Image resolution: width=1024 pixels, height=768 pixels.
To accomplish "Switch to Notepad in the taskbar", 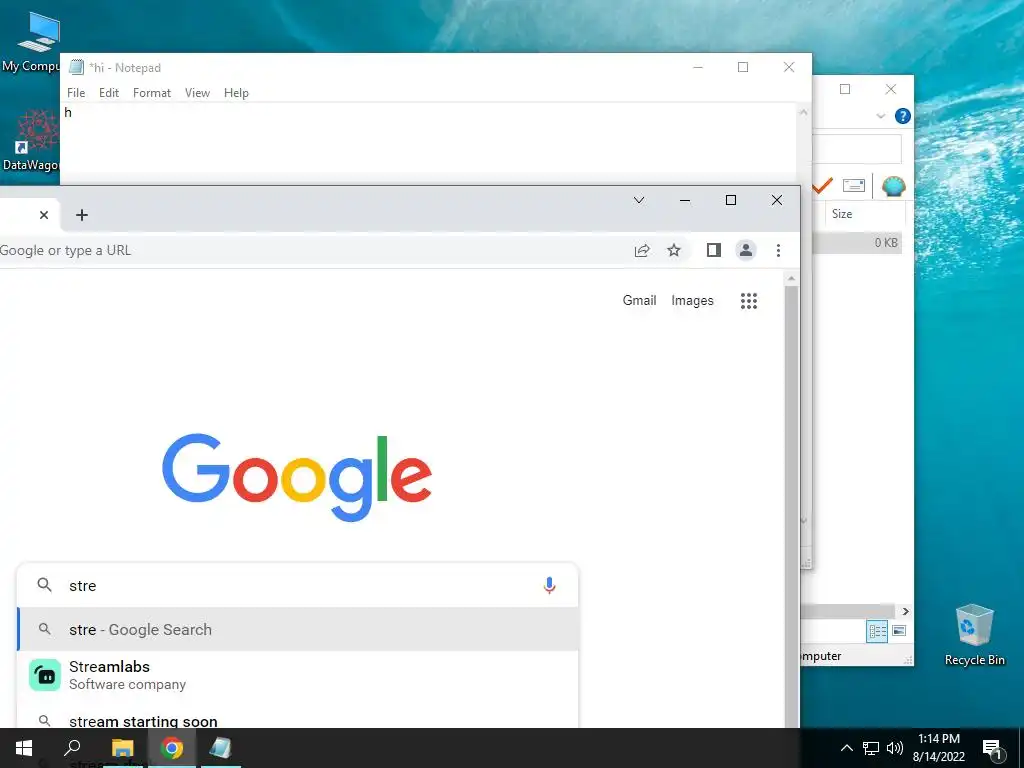I will click(221, 748).
